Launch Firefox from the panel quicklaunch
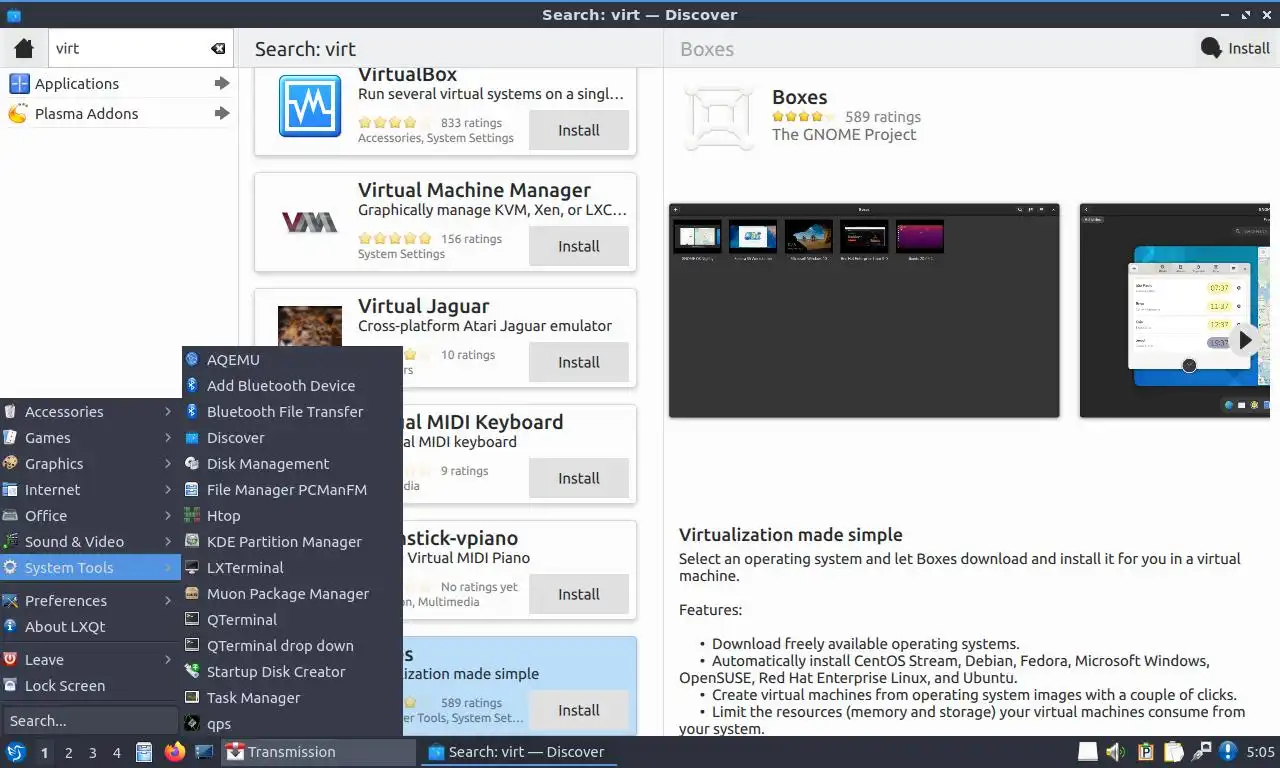Image resolution: width=1280 pixels, height=768 pixels. click(175, 752)
